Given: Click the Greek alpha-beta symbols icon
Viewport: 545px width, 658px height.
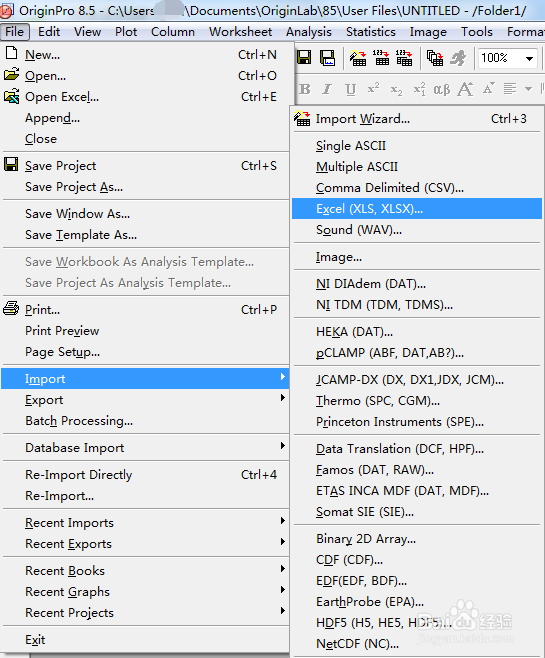Looking at the screenshot, I should pyautogui.click(x=442, y=89).
